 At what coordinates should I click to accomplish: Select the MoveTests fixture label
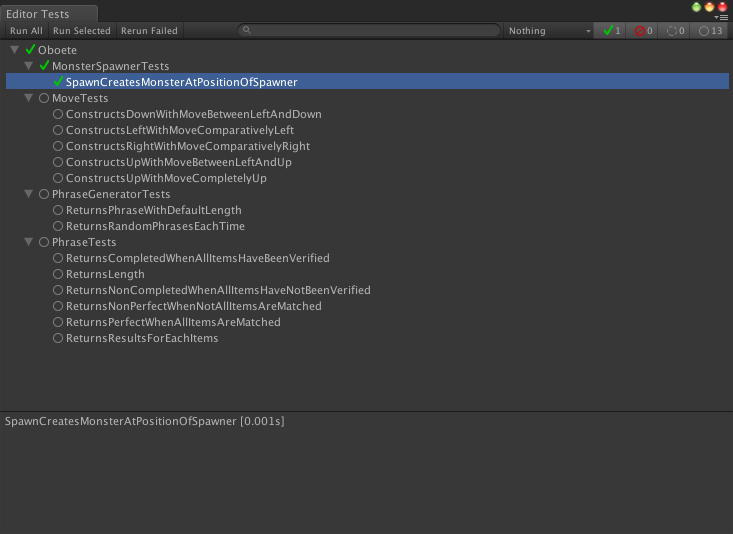(80, 98)
